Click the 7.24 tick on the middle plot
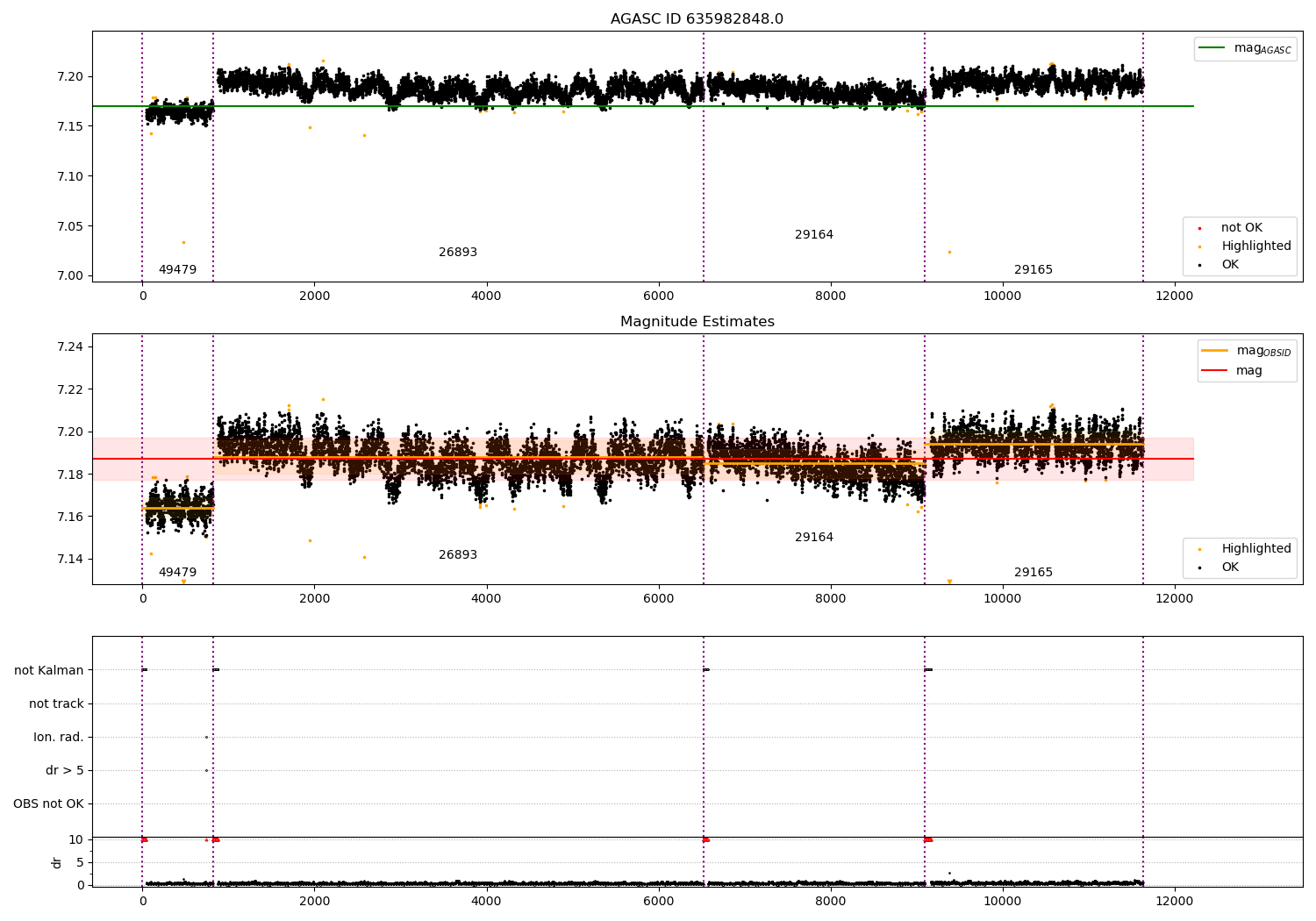1316x921 pixels. (x=69, y=347)
